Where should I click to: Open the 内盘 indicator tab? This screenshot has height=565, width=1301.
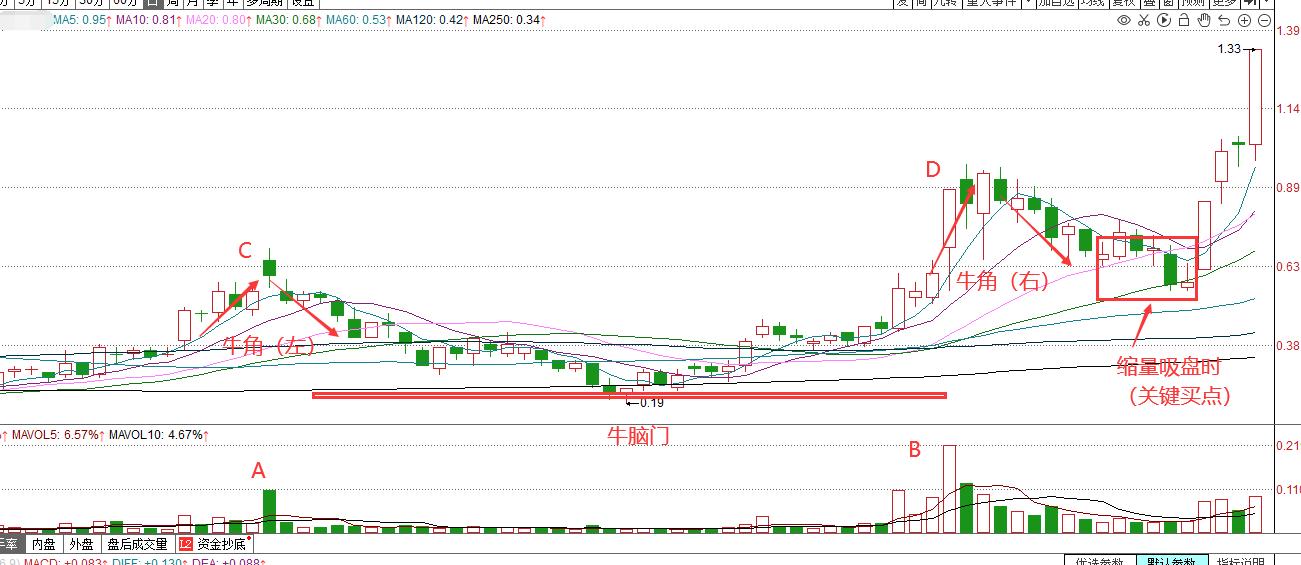click(x=43, y=545)
